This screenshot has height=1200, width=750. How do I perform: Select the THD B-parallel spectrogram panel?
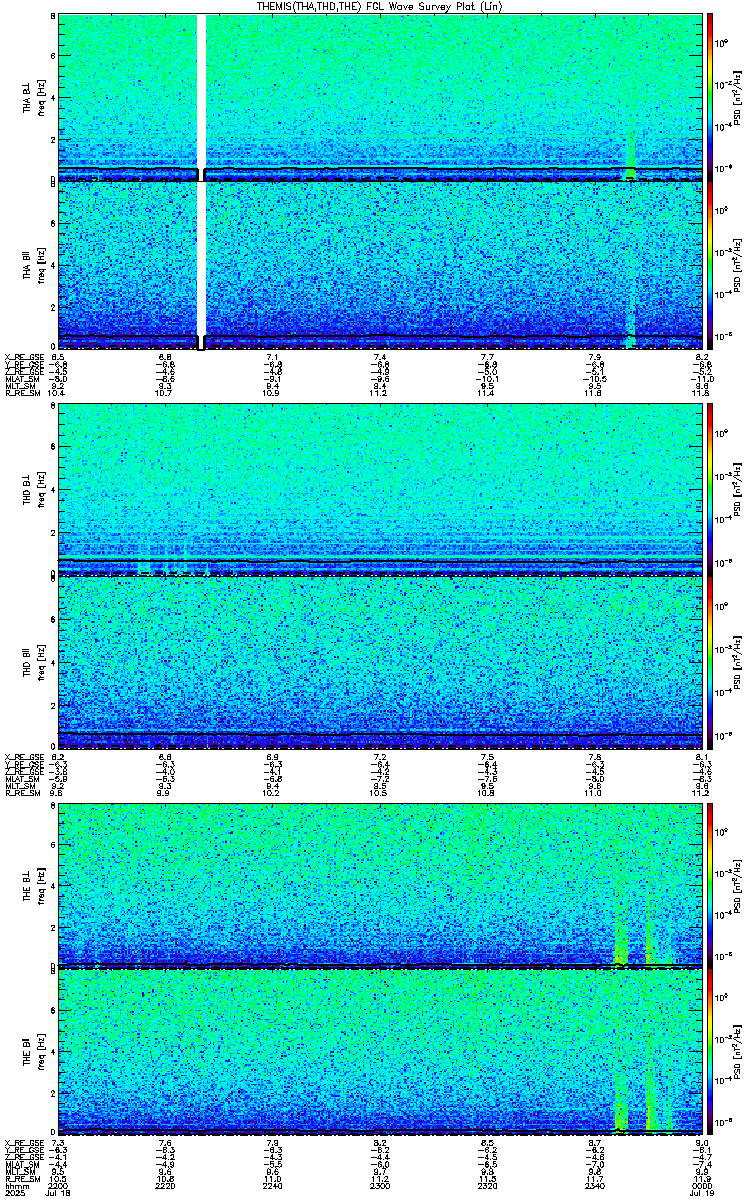coord(380,662)
